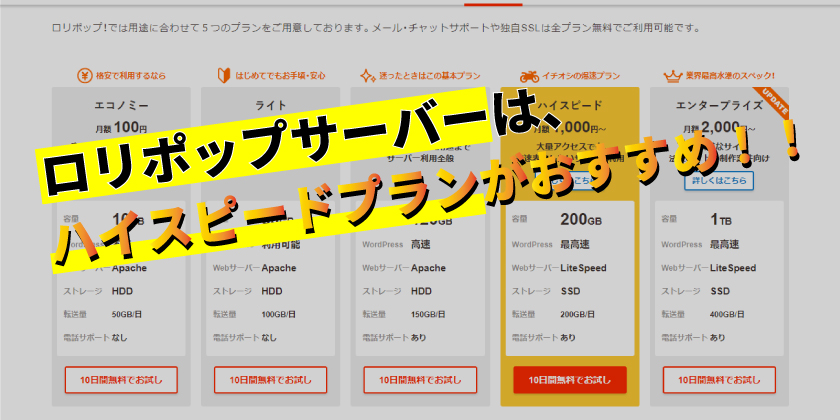Start 10-day free trial for the 150GB/日 plan
Viewport: 840px width, 420px height.
[420, 380]
